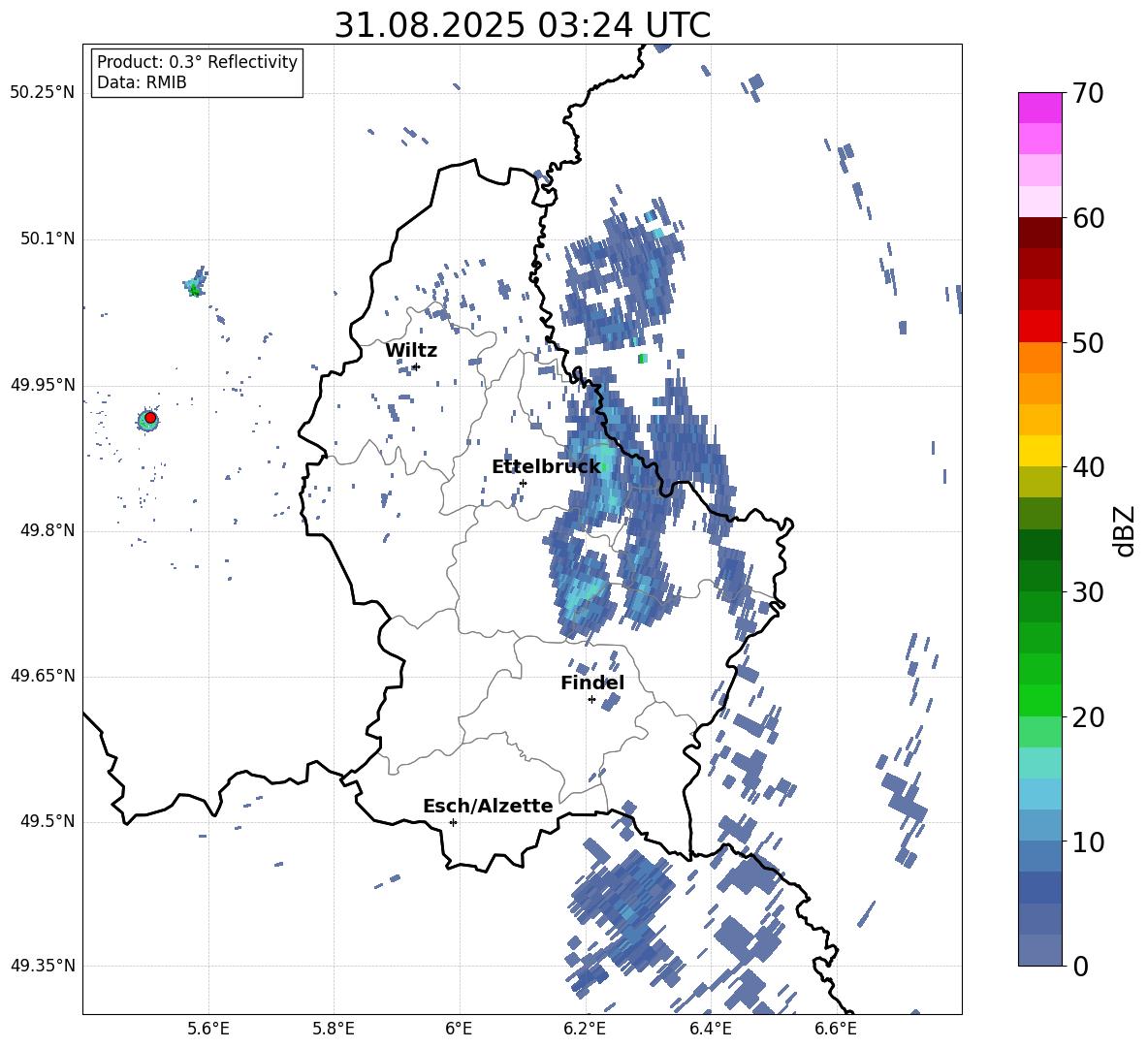Click the 5.8°E longitude label
The image size is (1148, 1048).
tap(334, 1029)
